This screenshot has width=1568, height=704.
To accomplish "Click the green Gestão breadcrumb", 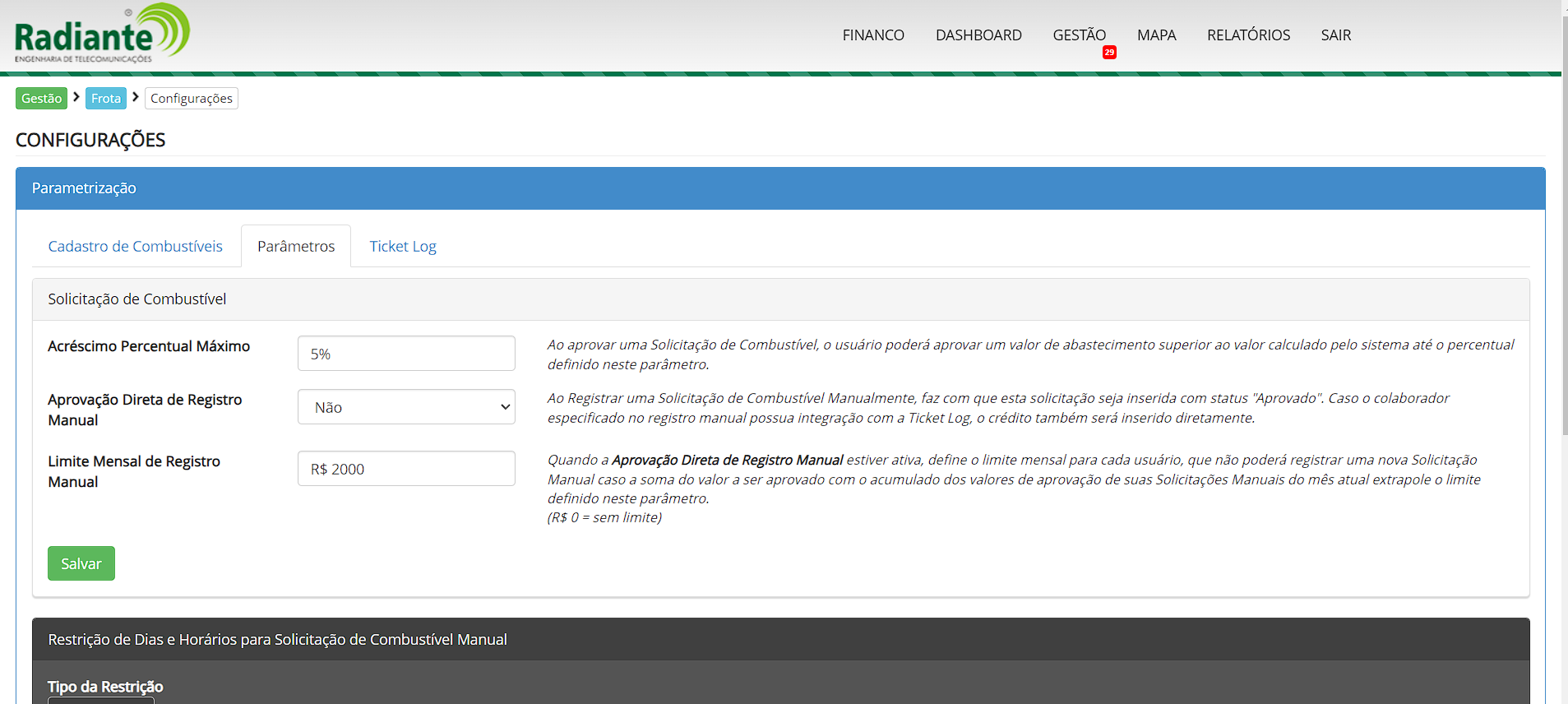I will pos(41,99).
